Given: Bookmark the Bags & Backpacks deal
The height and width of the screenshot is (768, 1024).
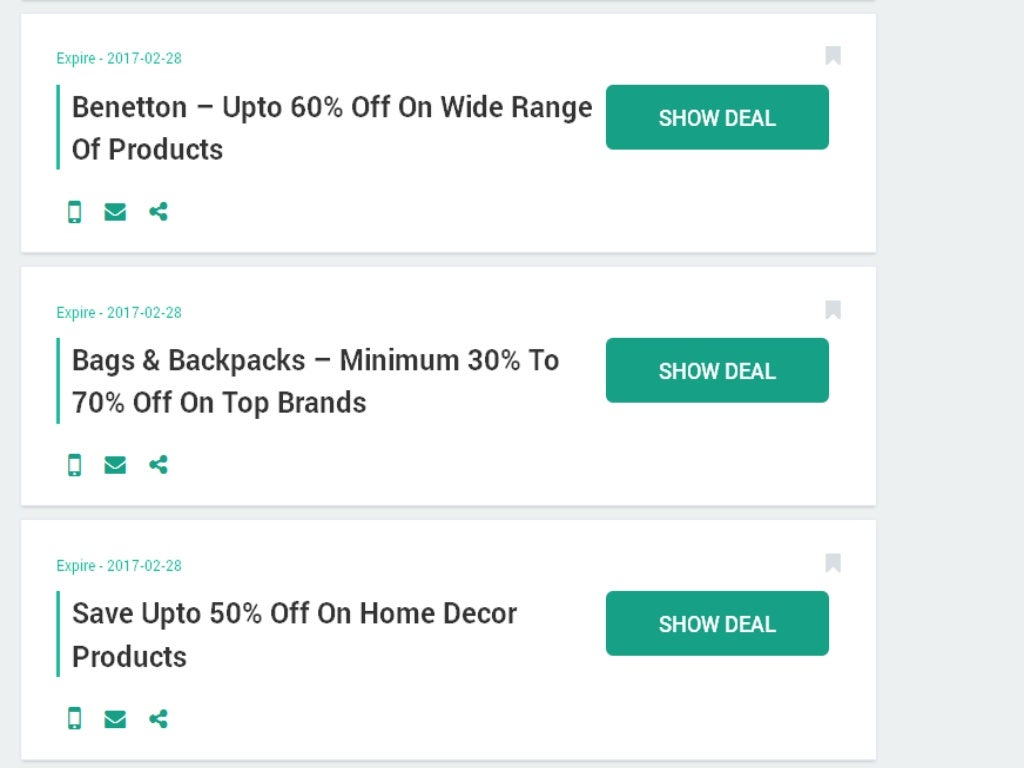Looking at the screenshot, I should (833, 310).
